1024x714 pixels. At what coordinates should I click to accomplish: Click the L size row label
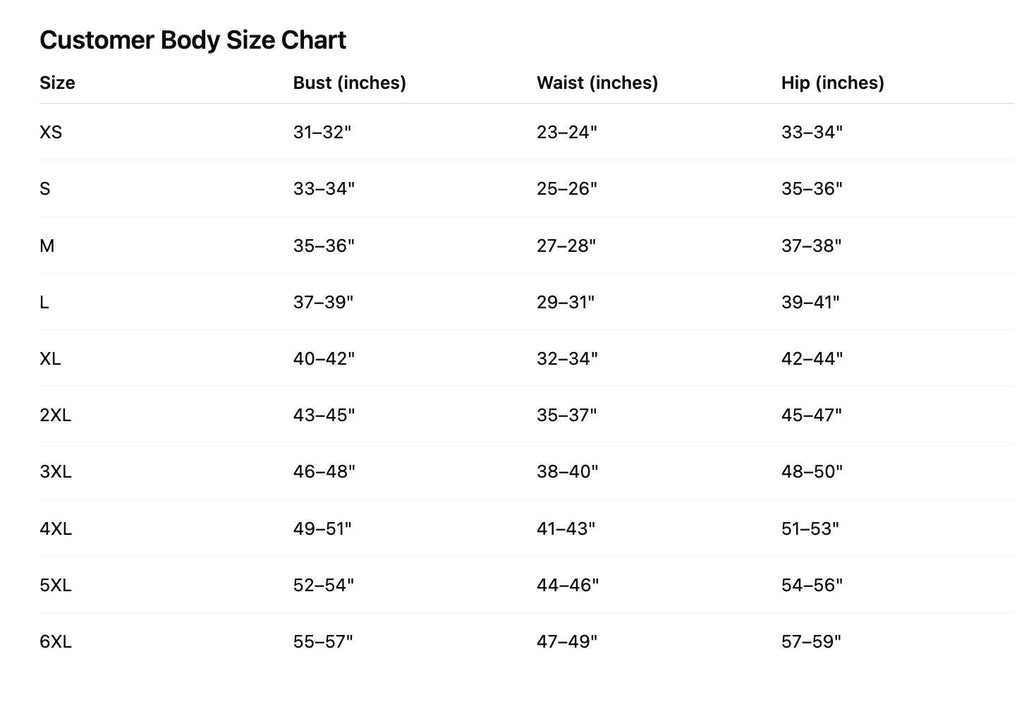44,302
